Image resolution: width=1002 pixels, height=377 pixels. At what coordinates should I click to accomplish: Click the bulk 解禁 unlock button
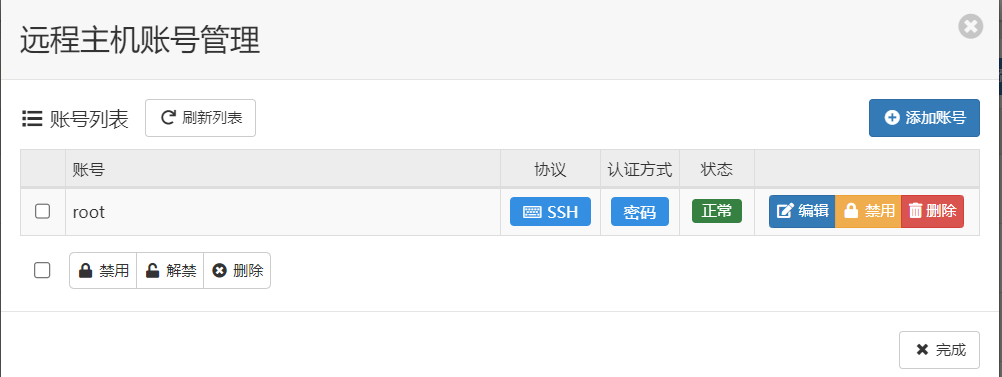tap(170, 271)
